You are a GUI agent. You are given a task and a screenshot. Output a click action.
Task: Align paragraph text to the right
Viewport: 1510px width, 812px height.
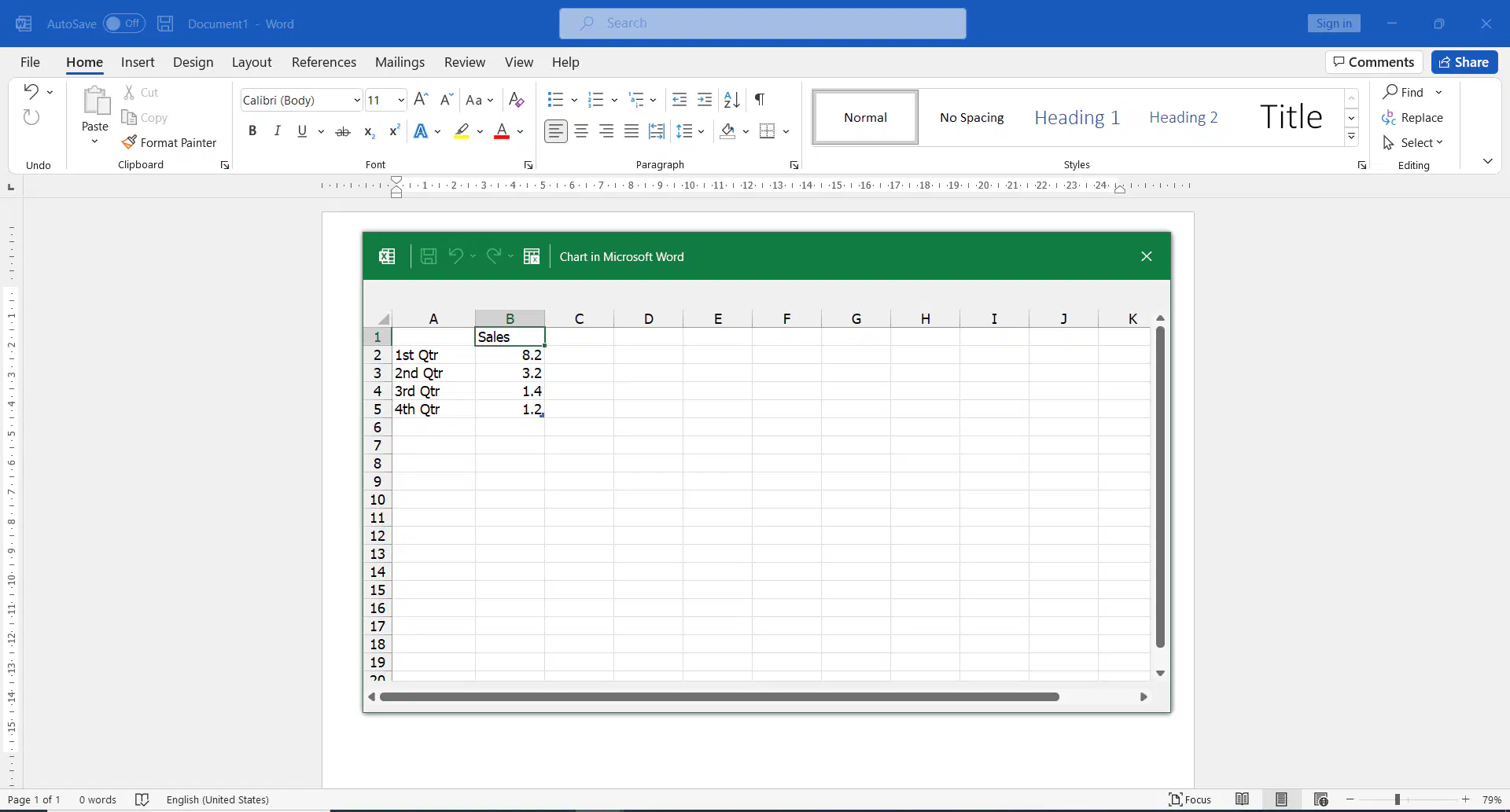[606, 131]
